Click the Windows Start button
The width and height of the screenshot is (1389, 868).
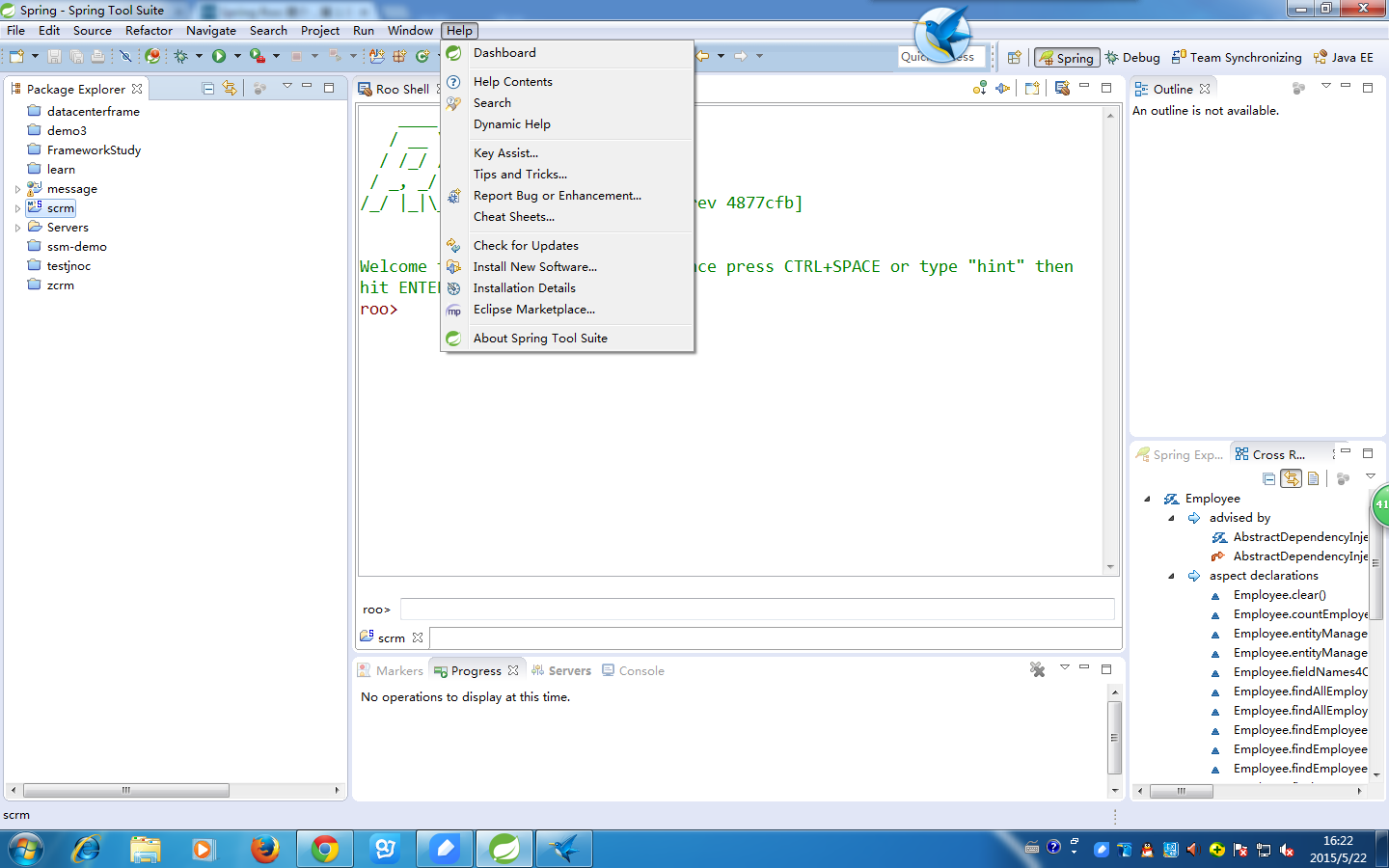tap(26, 849)
